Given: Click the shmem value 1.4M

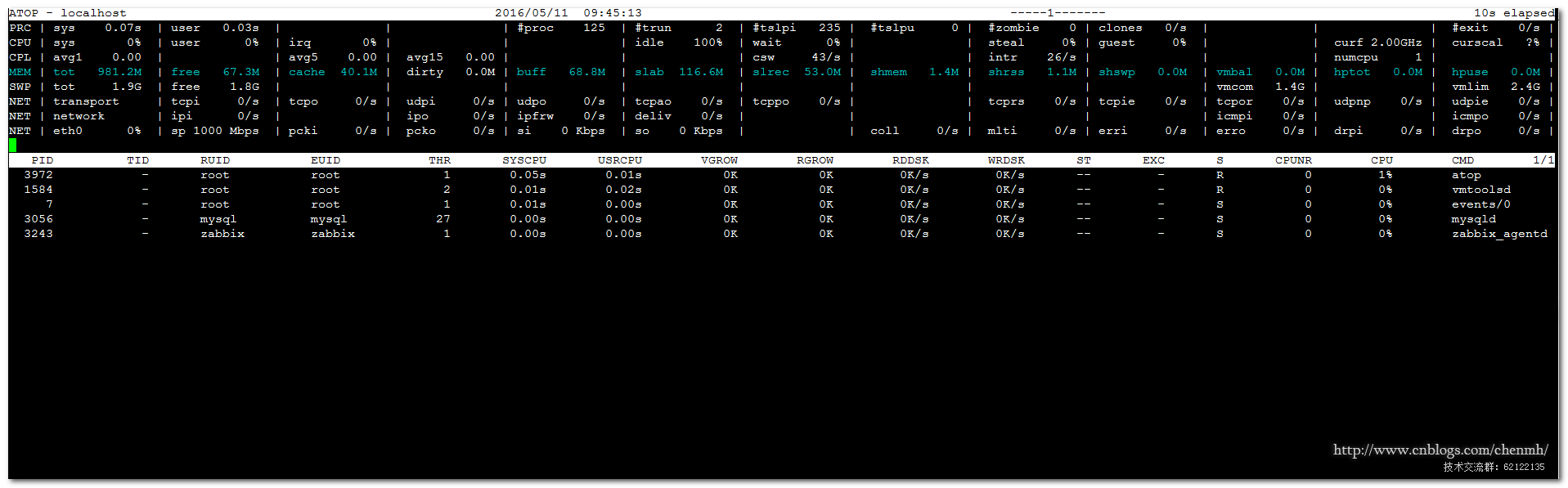Looking at the screenshot, I should click(944, 72).
